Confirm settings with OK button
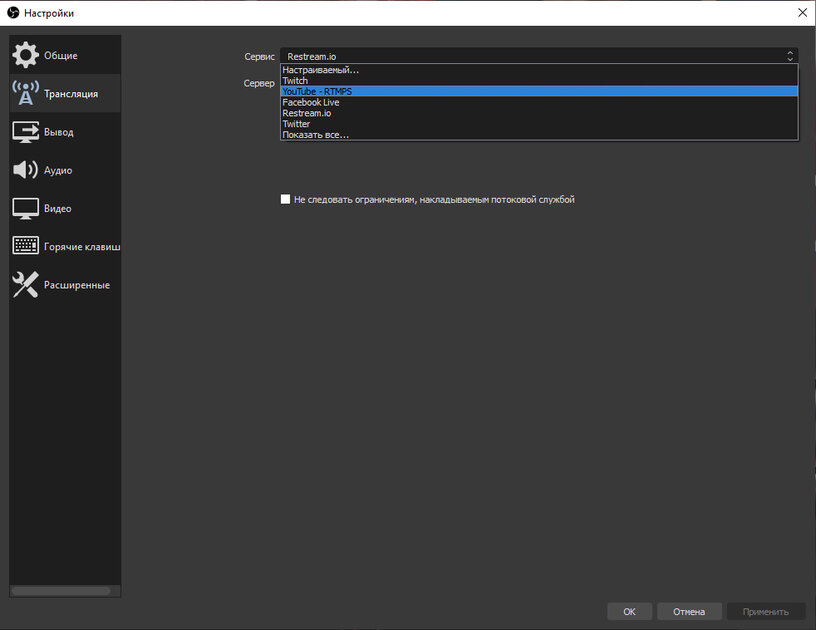Screen dimensions: 816x630 (x=629, y=612)
